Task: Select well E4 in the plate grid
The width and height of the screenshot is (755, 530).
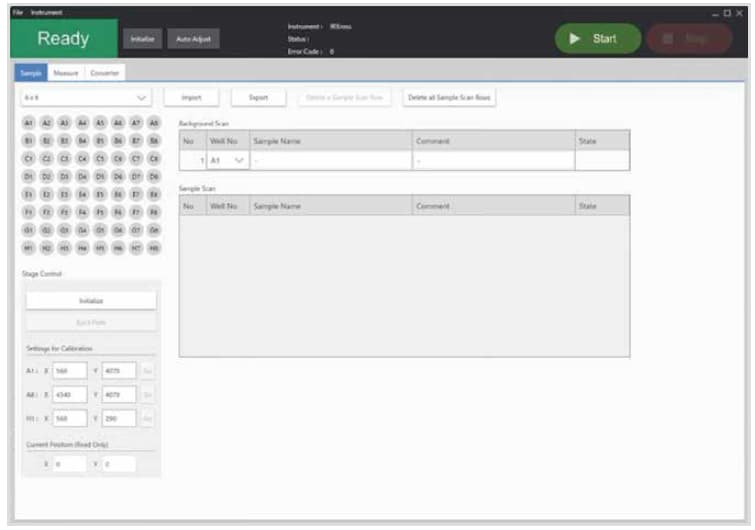Action: (82, 194)
